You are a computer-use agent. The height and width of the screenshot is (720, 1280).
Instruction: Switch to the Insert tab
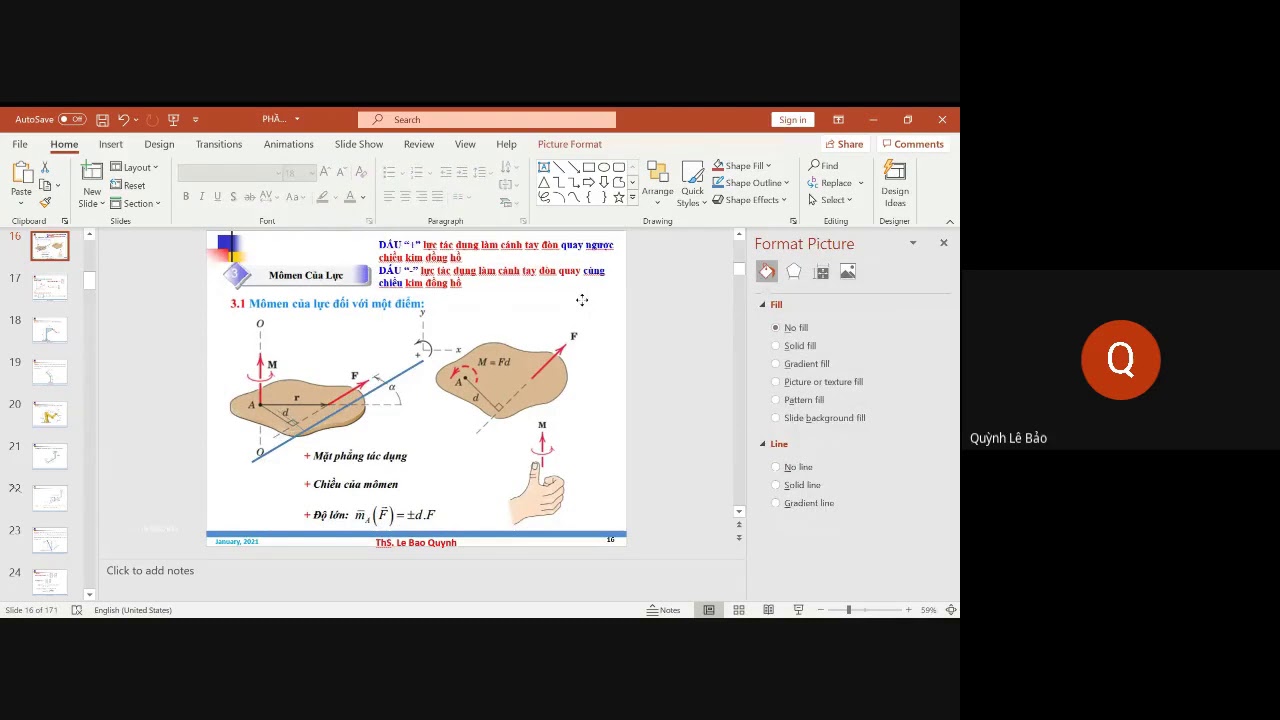click(111, 144)
